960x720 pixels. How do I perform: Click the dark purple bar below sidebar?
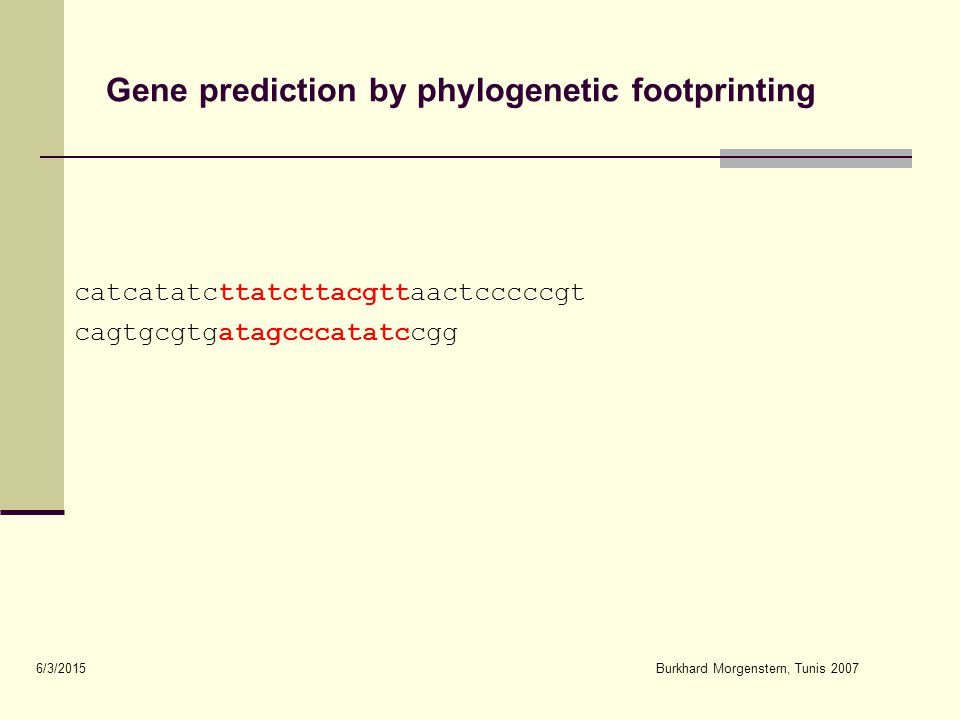[32, 512]
